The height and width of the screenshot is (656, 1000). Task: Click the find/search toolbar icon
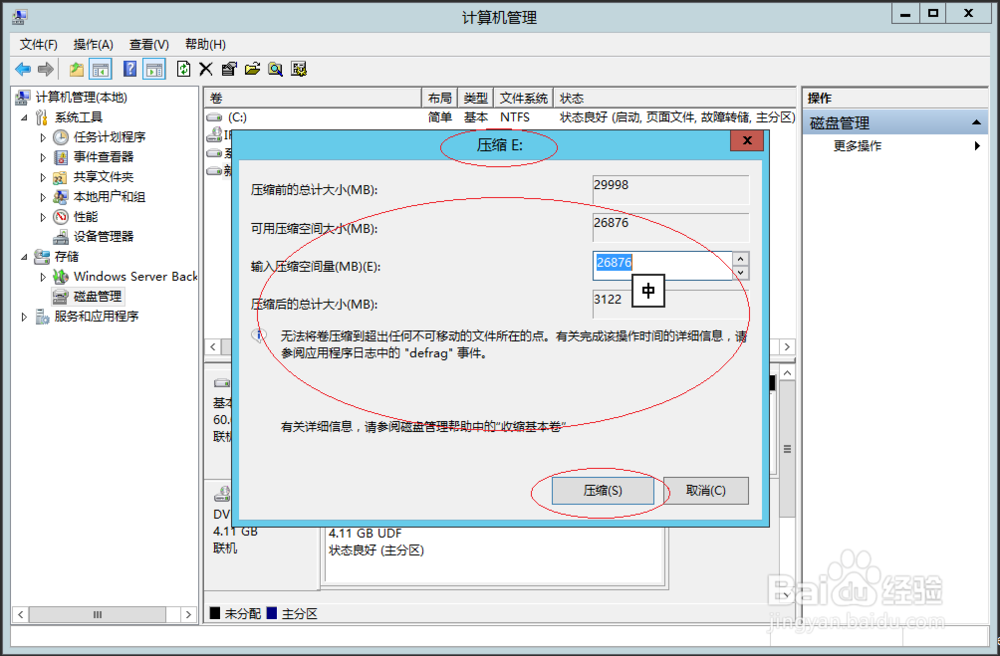pos(274,68)
